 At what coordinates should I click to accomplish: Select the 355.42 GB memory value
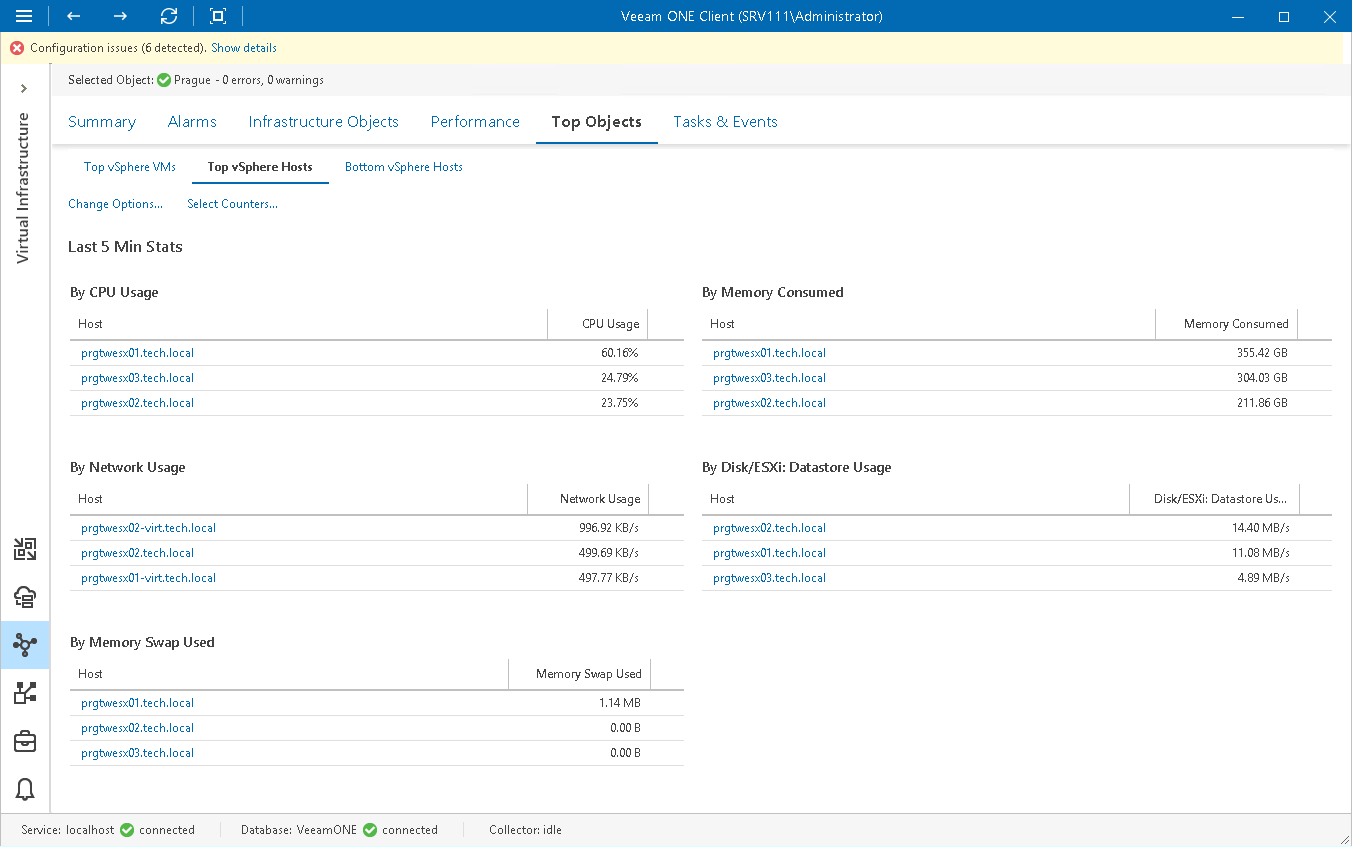[1262, 353]
